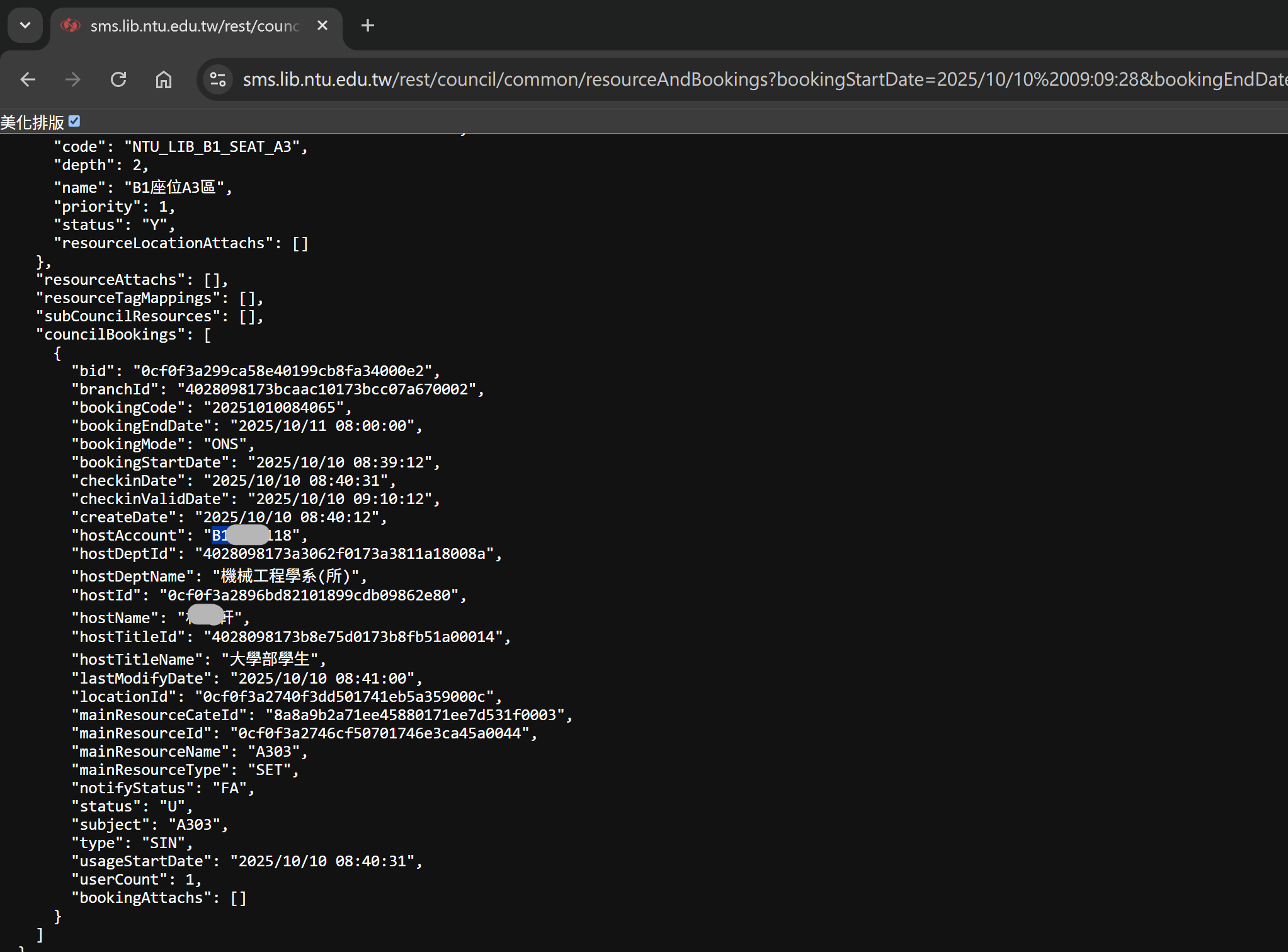Click the "resourceTagMappings" key
Screen dimensions: 1288x952
click(128, 298)
